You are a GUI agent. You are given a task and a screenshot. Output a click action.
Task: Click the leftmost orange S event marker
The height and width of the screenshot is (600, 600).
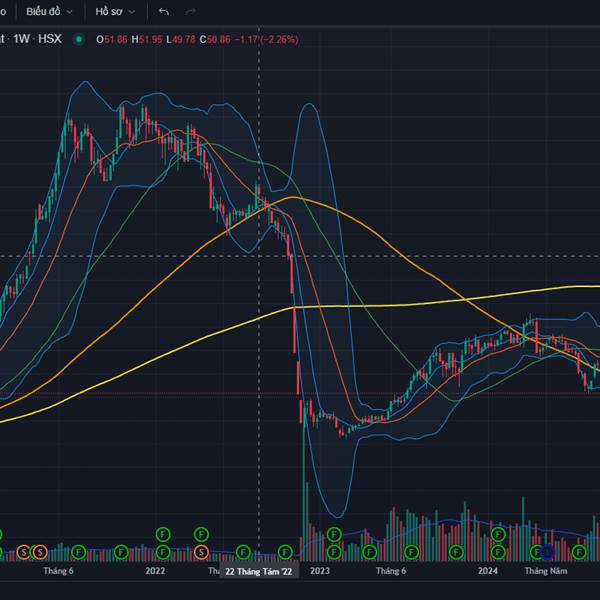coord(24,552)
